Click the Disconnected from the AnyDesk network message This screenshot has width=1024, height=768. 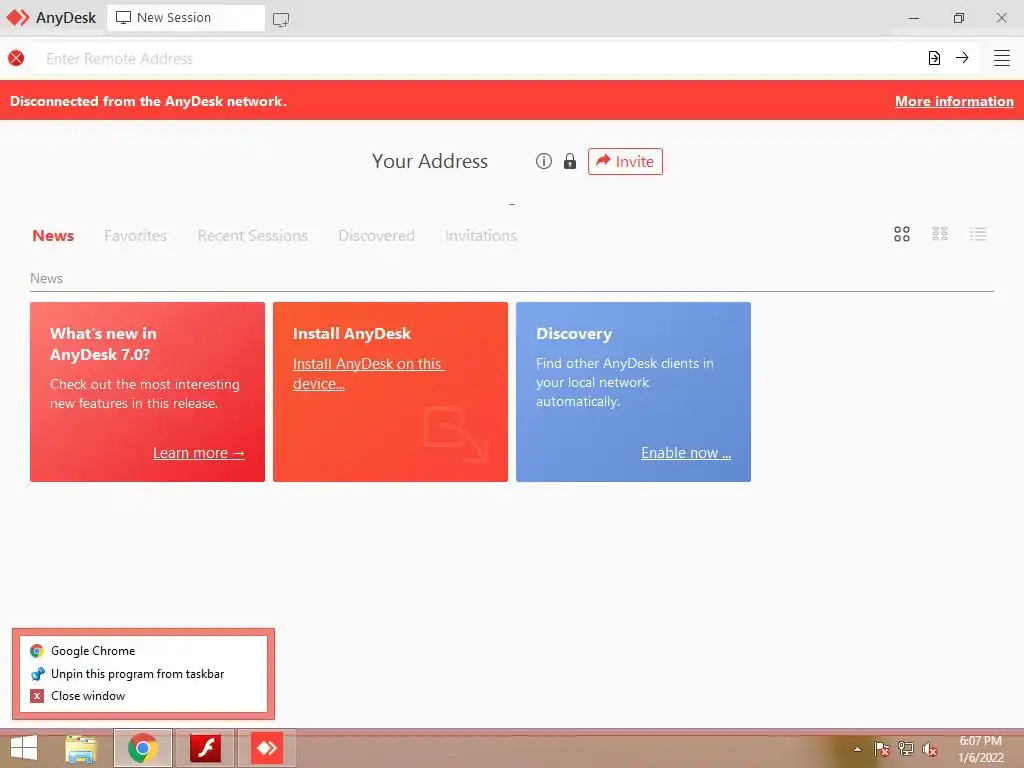(148, 101)
